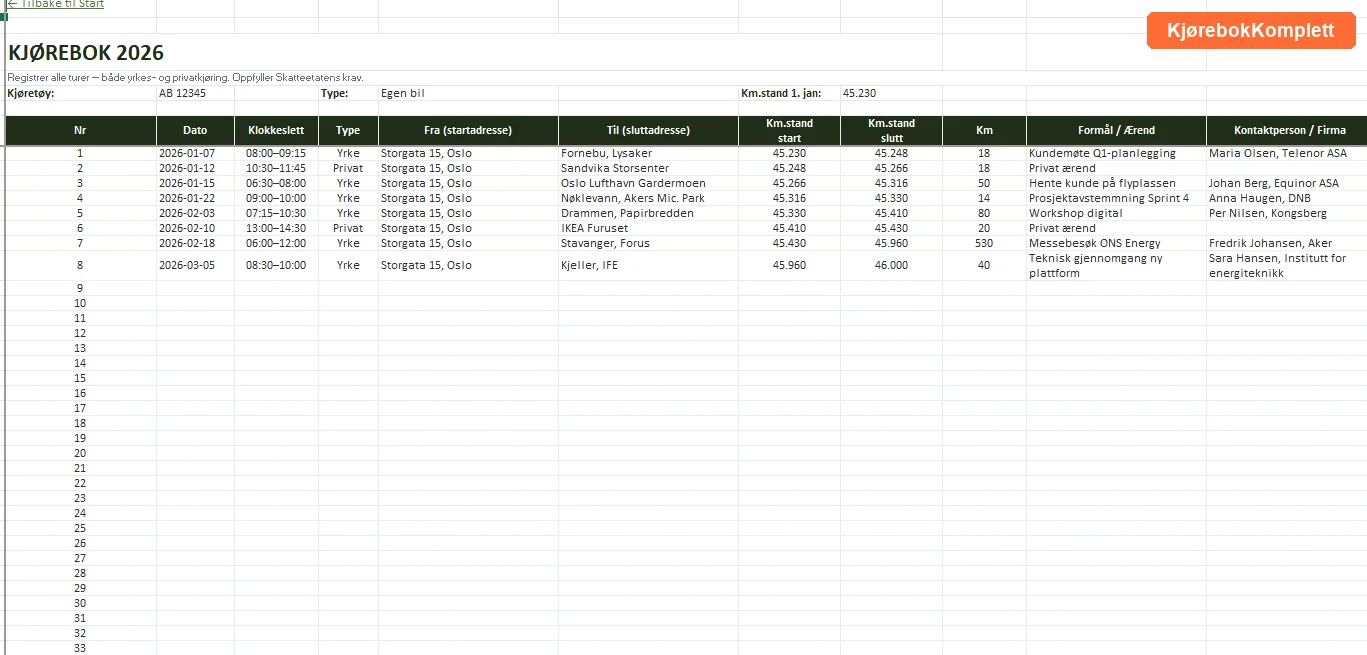1367x655 pixels.
Task: Click the time cell '13:00–14:30'
Action: (x=276, y=229)
